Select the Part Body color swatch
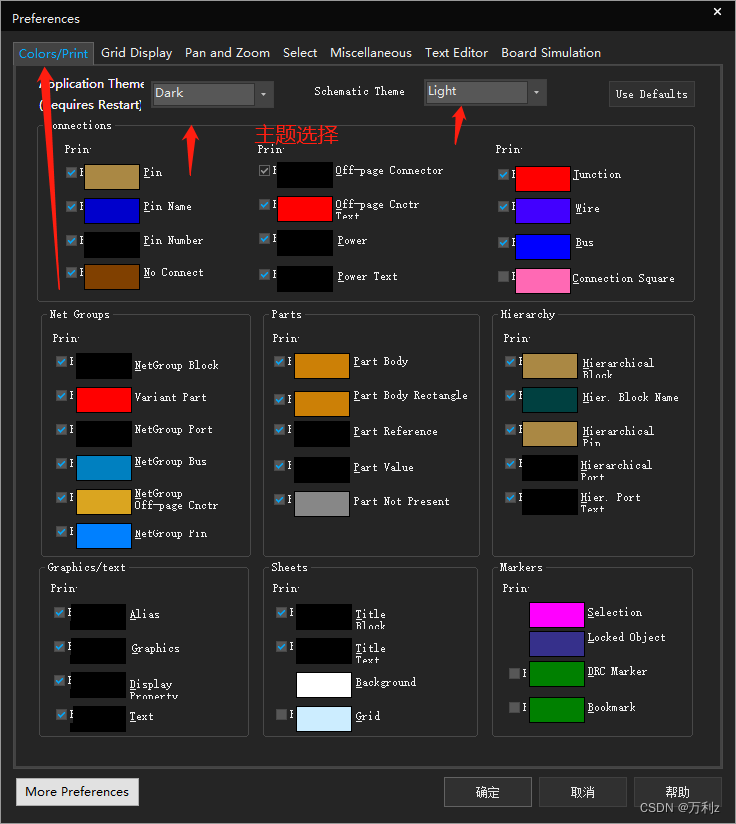This screenshot has width=736, height=824. click(x=321, y=365)
